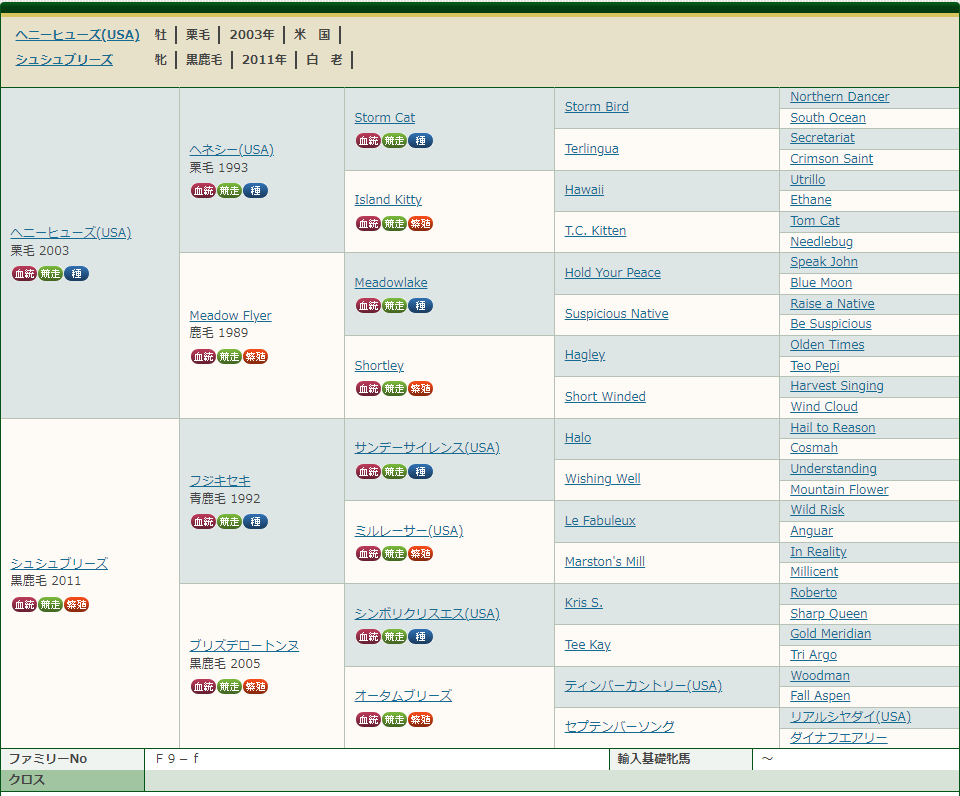Image resolution: width=960 pixels, height=796 pixels.
Task: Open the シュシュブリーズ link in the top header
Action: pyautogui.click(x=64, y=59)
